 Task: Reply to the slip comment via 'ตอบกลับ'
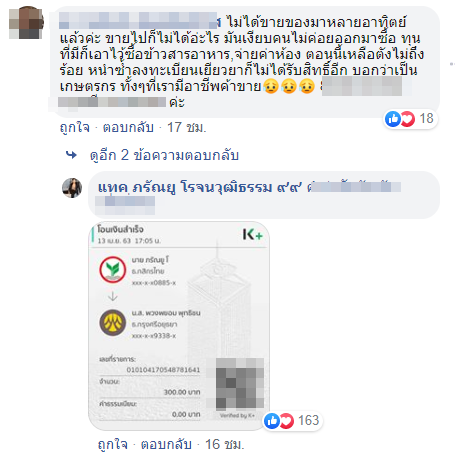click(166, 444)
